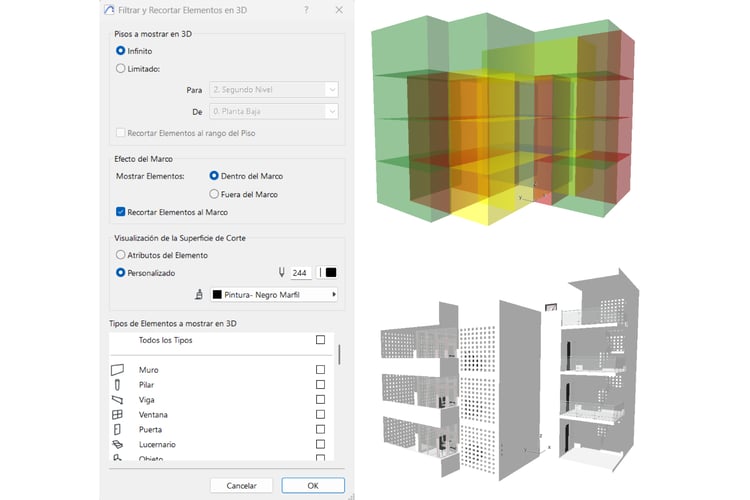The height and width of the screenshot is (500, 750).
Task: Select the Infinito radio button
Action: 121,51
